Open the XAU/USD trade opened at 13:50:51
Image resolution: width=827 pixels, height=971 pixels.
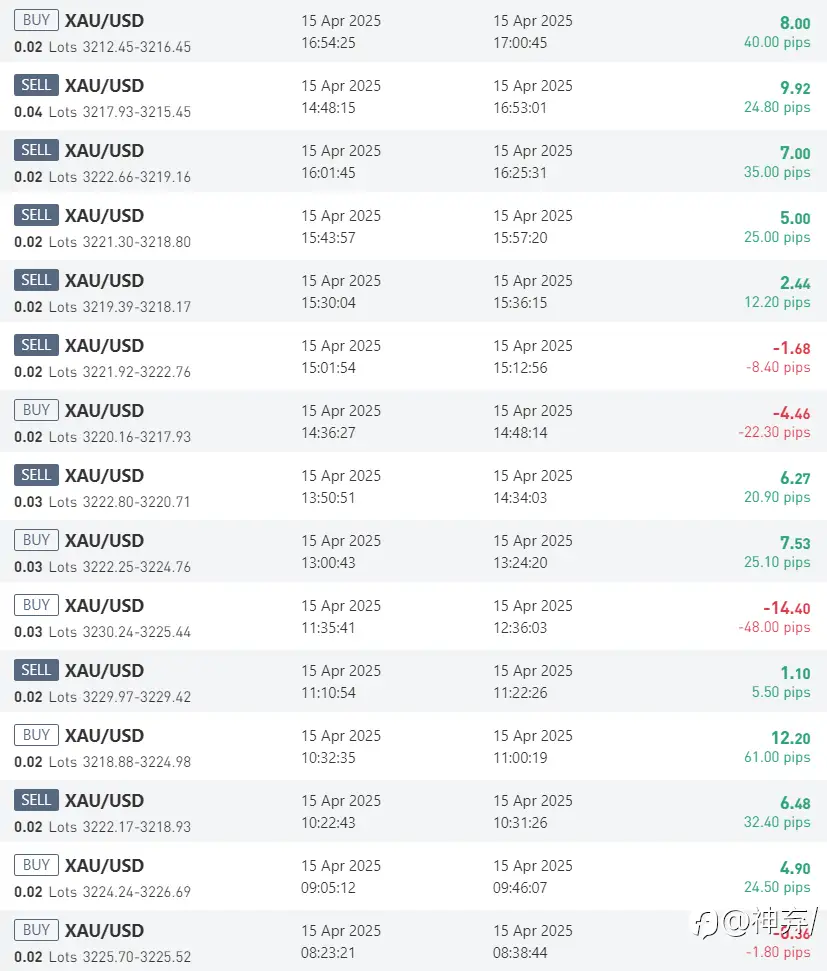point(413,486)
